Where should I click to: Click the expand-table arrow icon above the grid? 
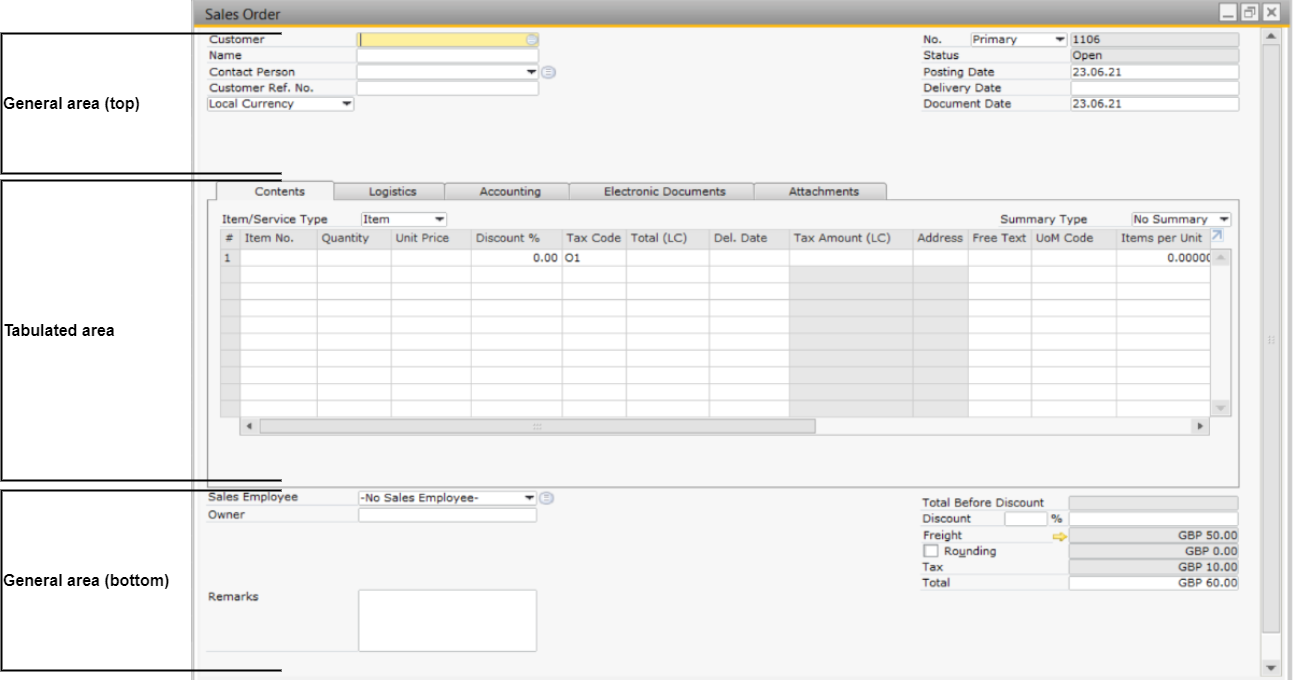[x=1216, y=237]
